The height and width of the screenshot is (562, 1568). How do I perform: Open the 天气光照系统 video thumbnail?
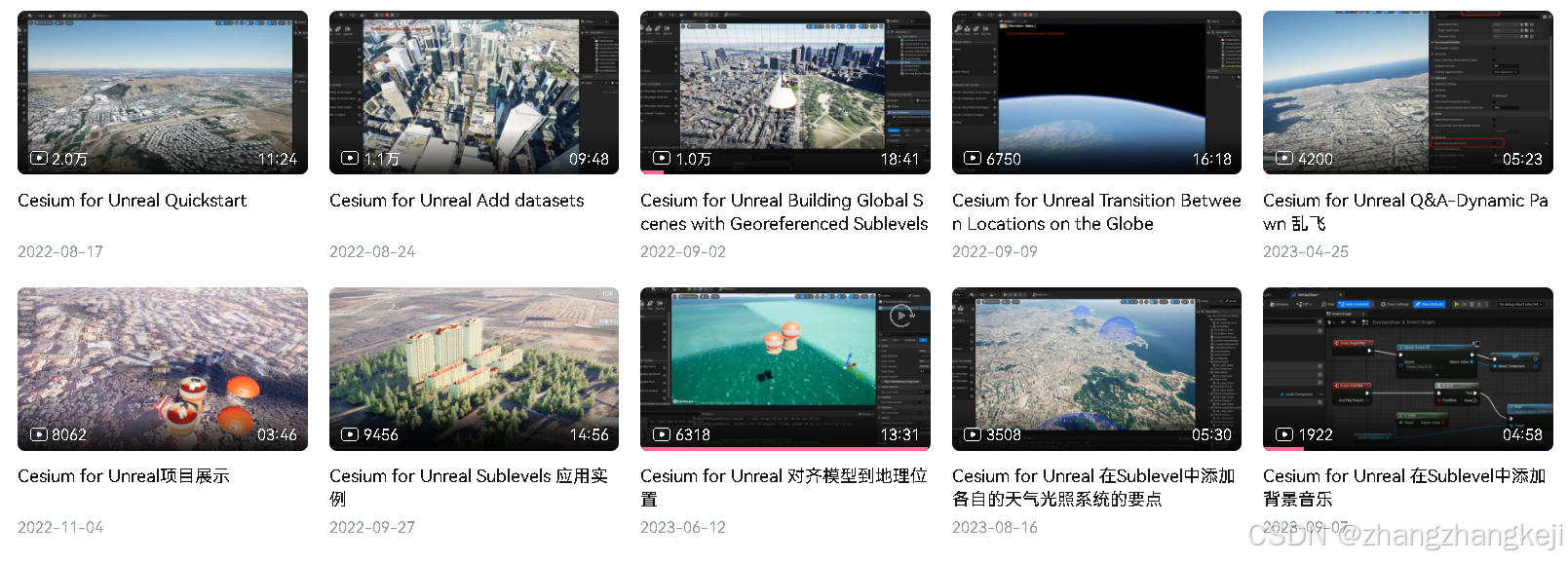pyautogui.click(x=1096, y=369)
